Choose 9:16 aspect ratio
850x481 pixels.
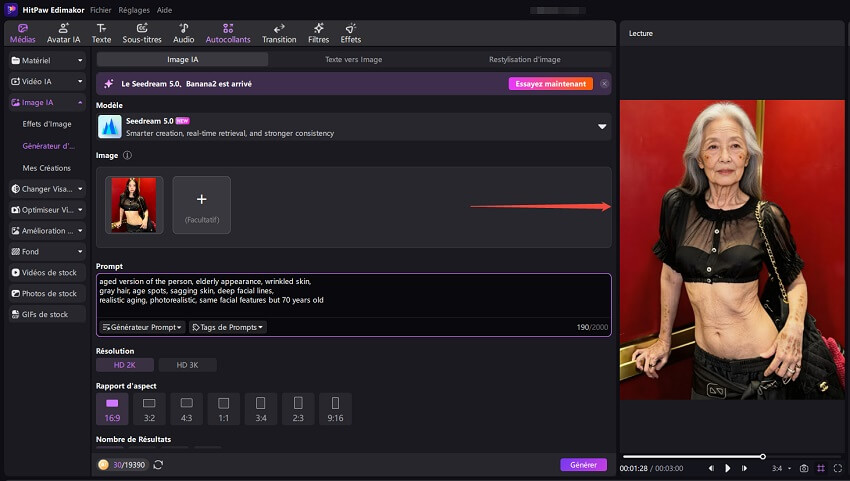(x=335, y=409)
